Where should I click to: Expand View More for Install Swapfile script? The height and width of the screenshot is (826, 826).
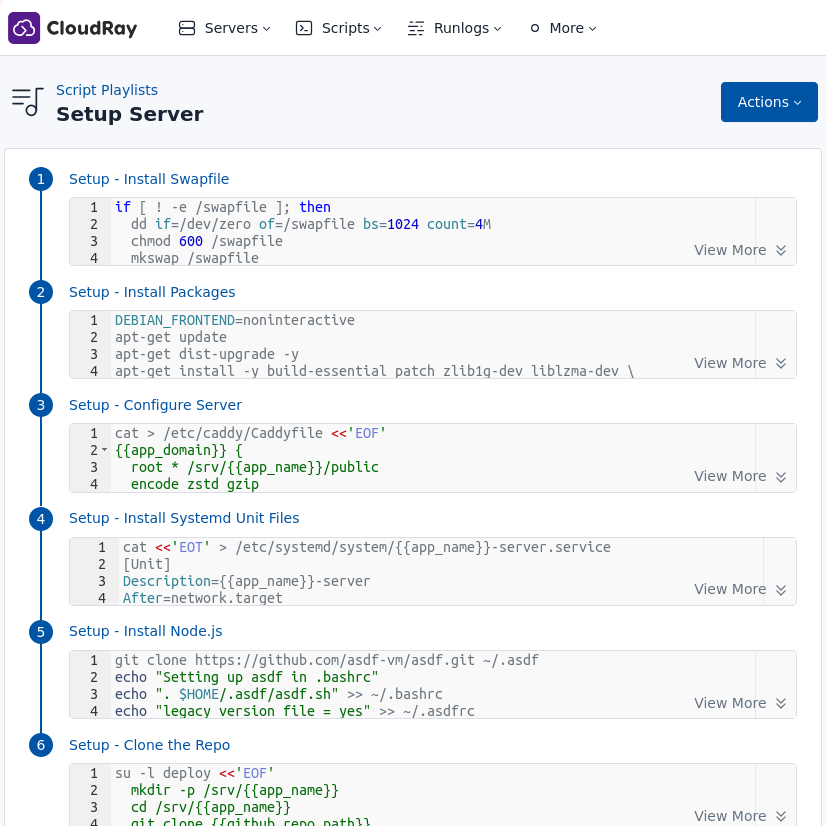coord(740,250)
